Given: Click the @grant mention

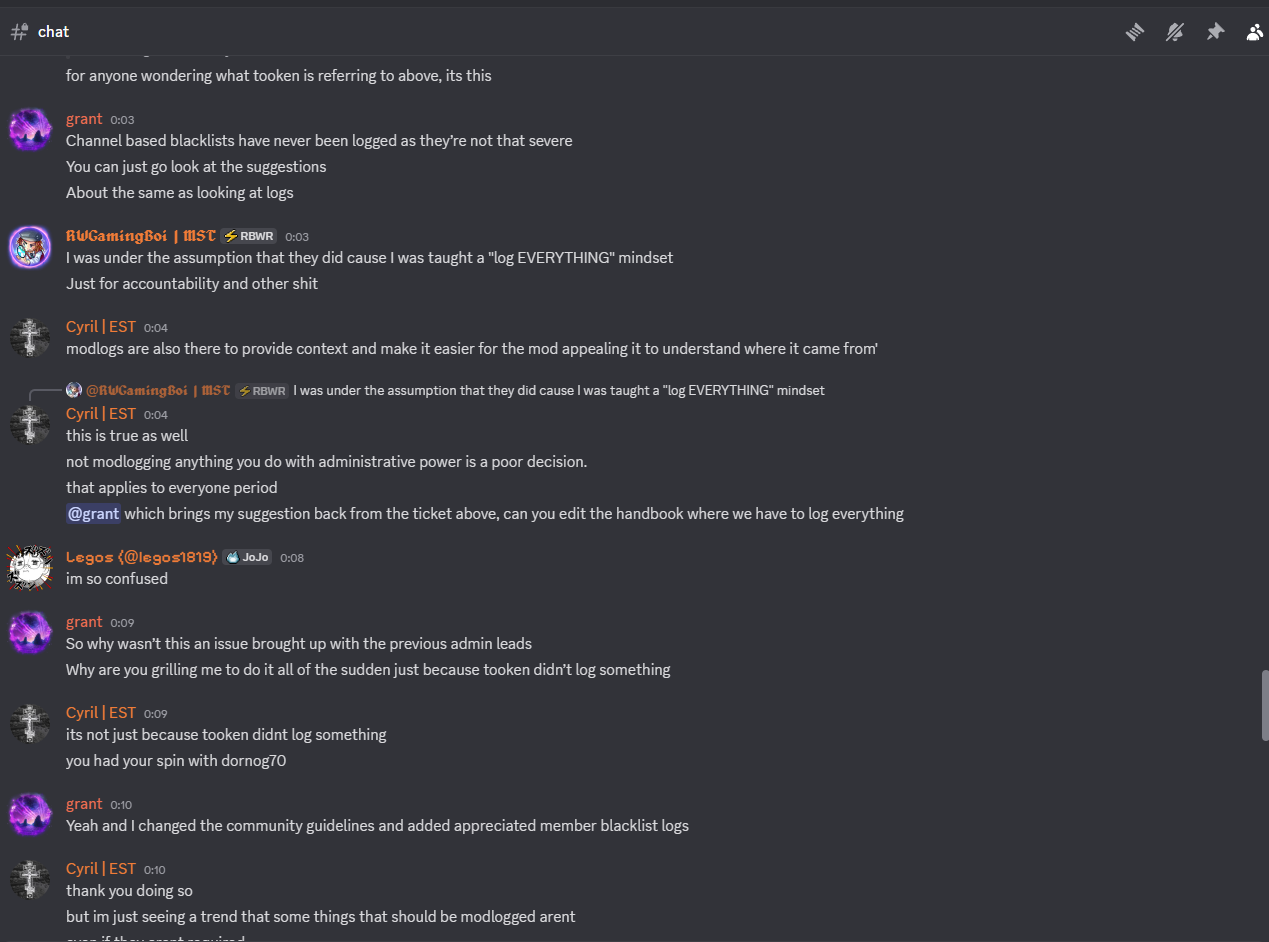Looking at the screenshot, I should (94, 513).
